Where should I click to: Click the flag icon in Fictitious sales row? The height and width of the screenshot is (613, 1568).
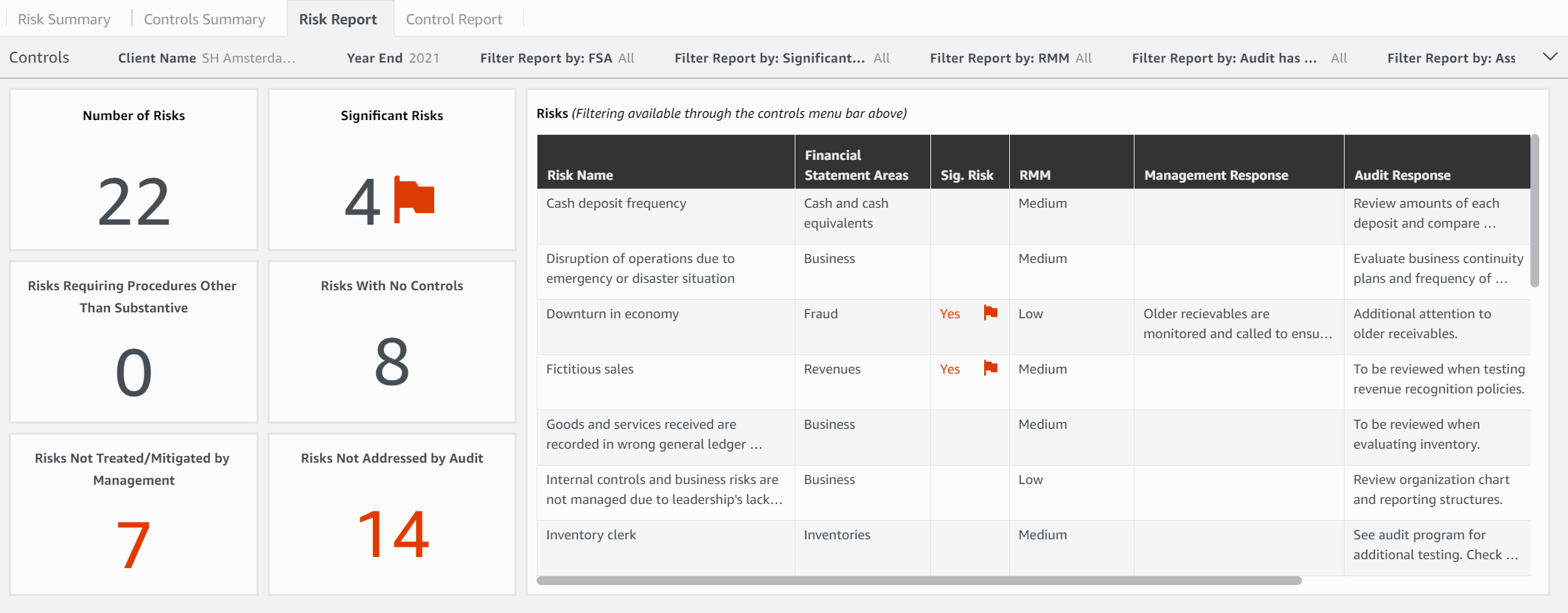click(990, 368)
